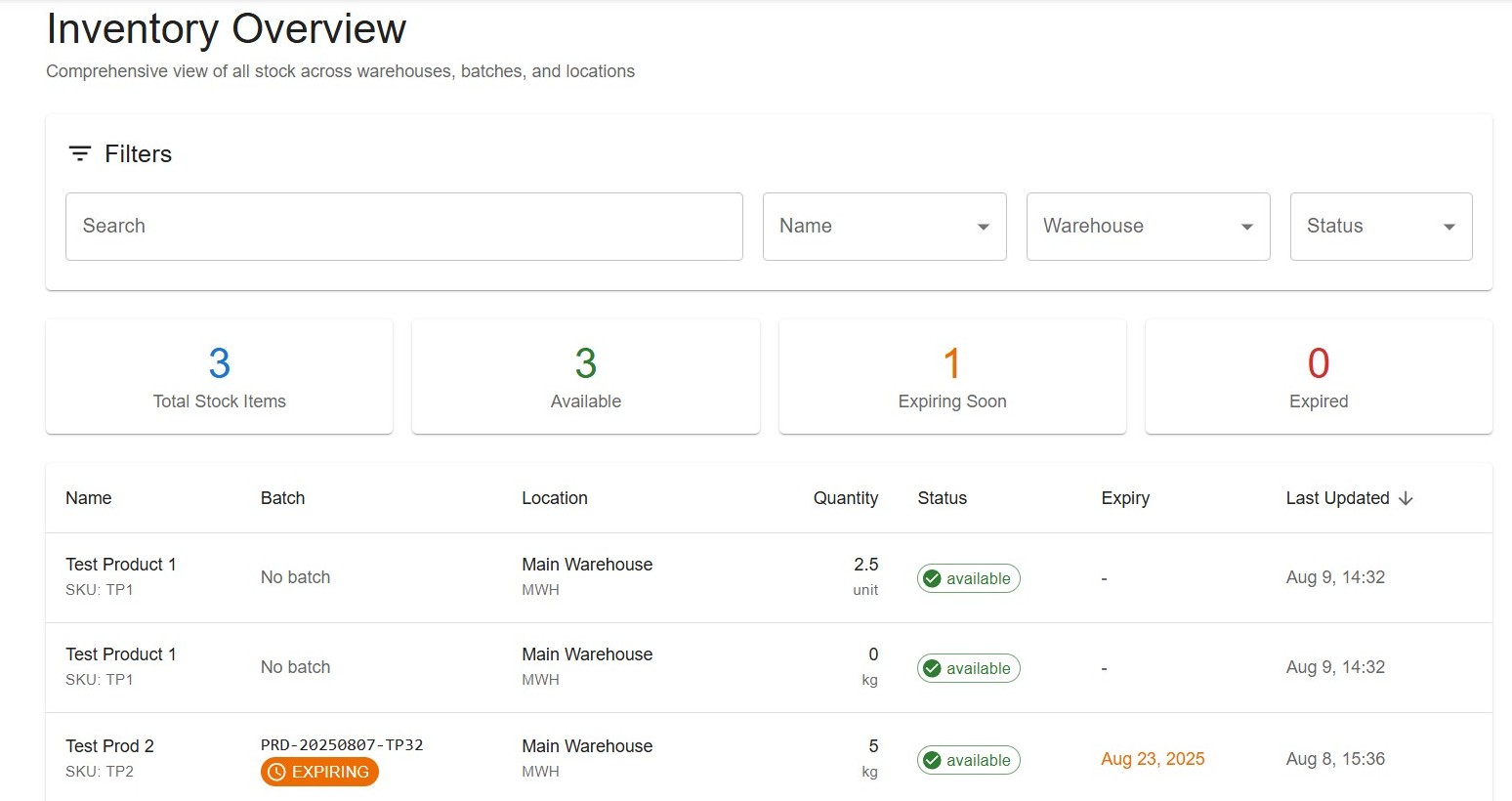The width and height of the screenshot is (1512, 801).
Task: Click the Aug 23, 2025 expiry date
Action: 1153,758
